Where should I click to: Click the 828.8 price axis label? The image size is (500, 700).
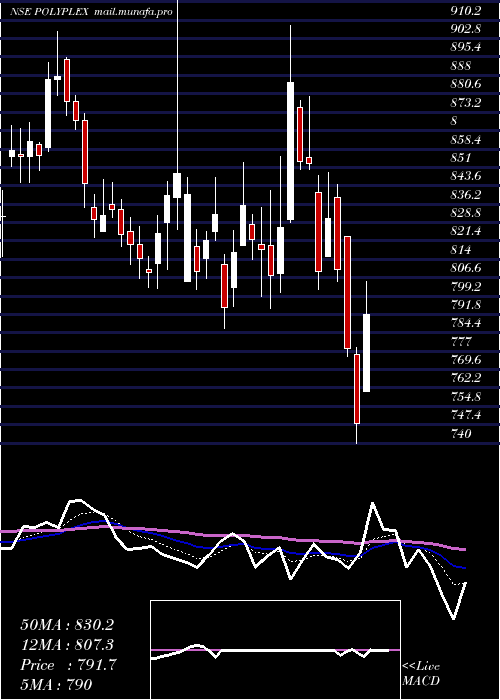click(466, 213)
